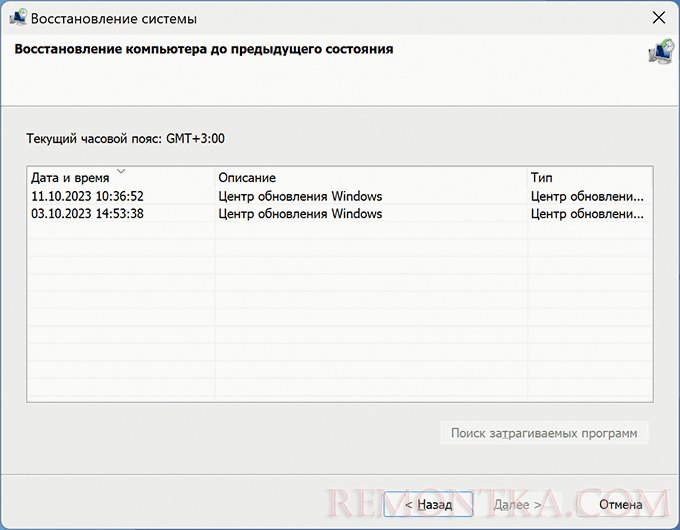Sort by the Описание column header
This screenshot has width=680, height=530.
tap(371, 177)
